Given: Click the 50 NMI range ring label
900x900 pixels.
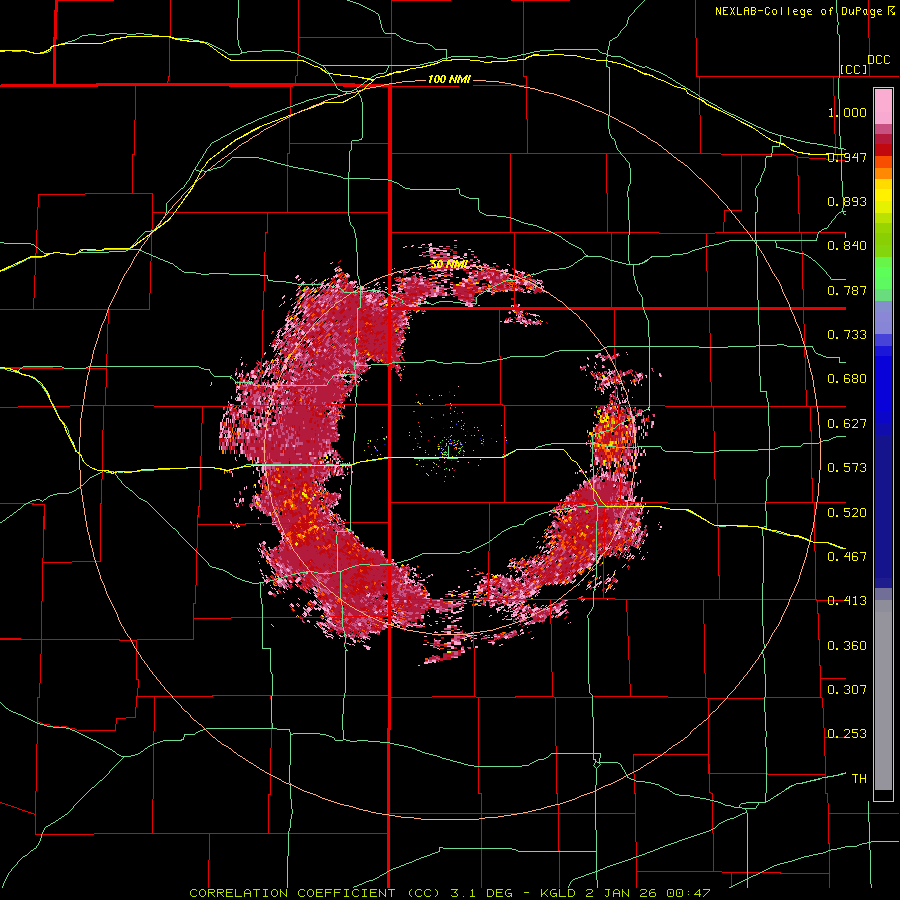Looking at the screenshot, I should click(x=449, y=265).
